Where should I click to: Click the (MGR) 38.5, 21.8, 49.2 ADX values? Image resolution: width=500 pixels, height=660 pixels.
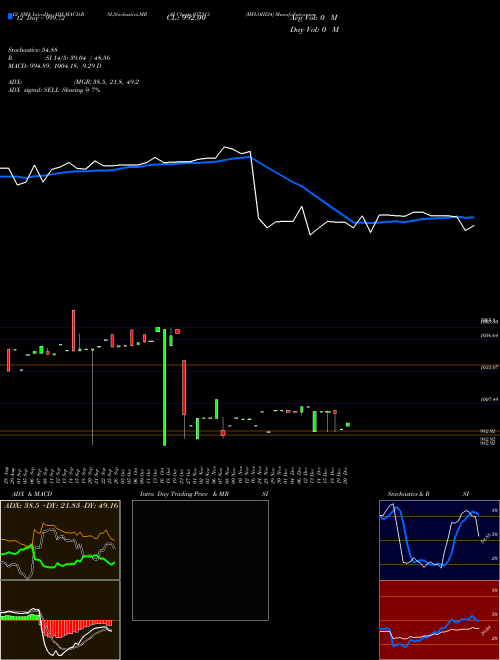(x=106, y=82)
